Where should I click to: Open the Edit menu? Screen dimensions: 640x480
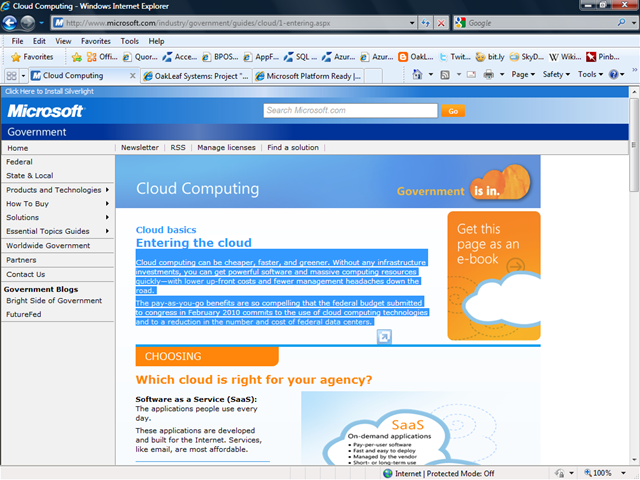coord(39,41)
